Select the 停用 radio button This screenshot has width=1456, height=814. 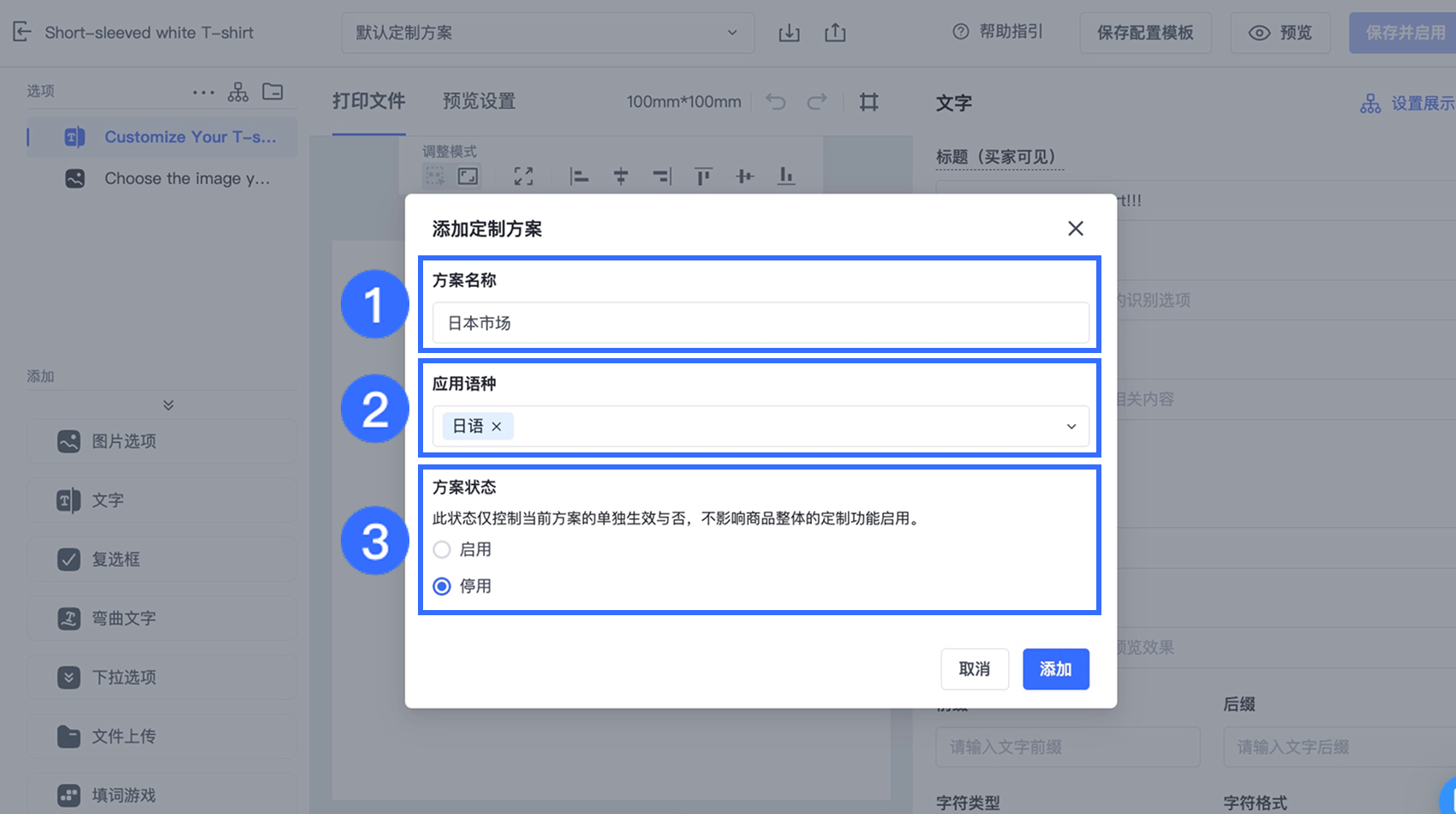pos(442,587)
